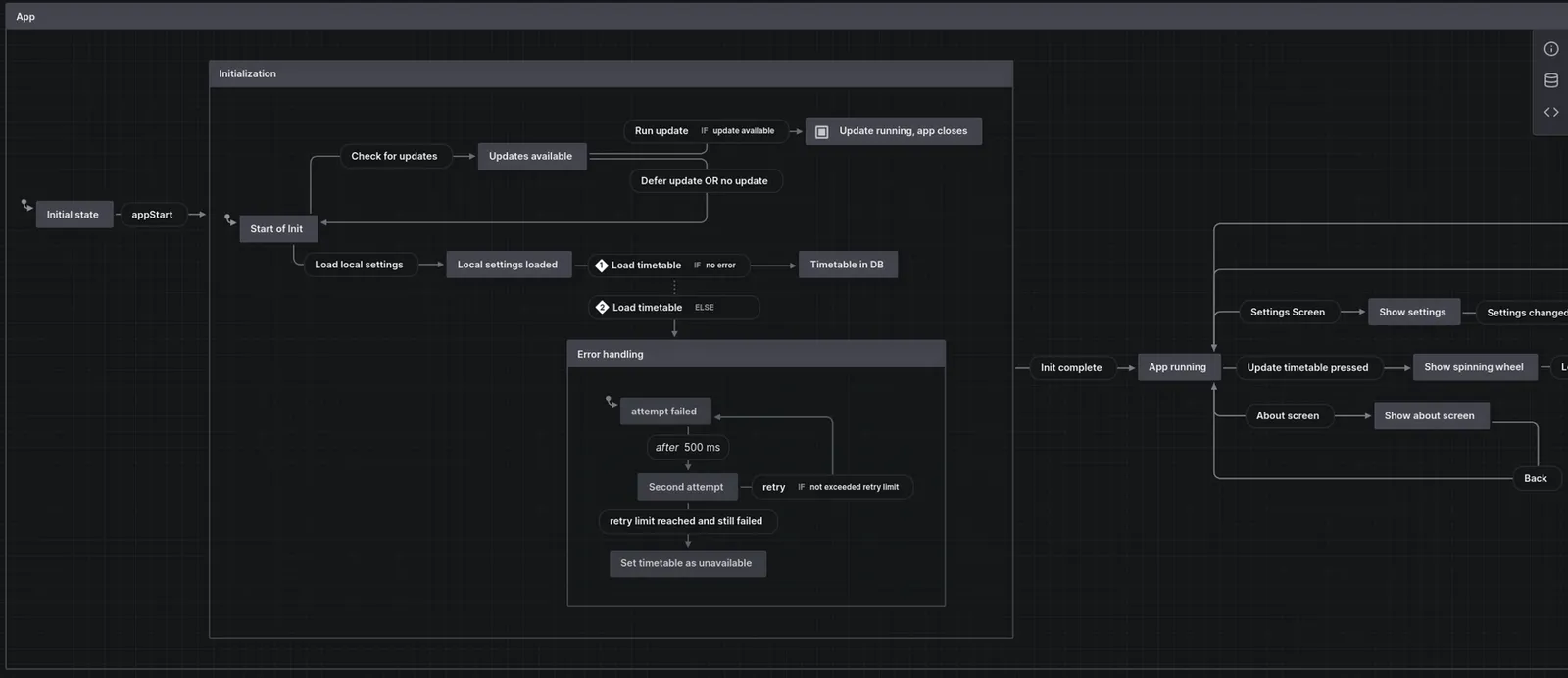Open the database context icon
The height and width of the screenshot is (678, 1568).
[x=1551, y=80]
